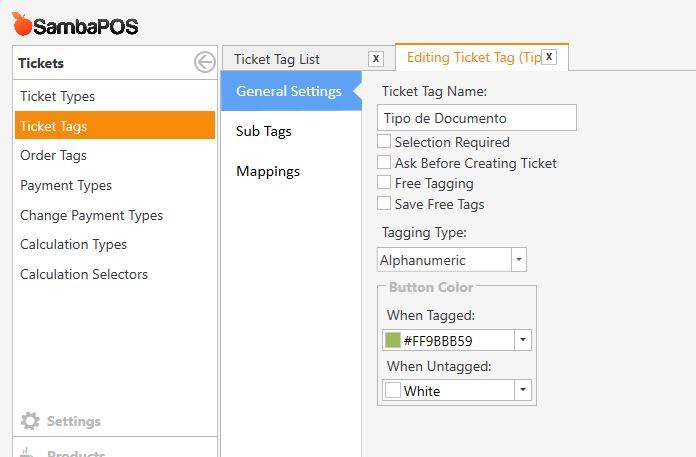The height and width of the screenshot is (457, 696).
Task: Click the Products section icon
Action: coord(28,452)
